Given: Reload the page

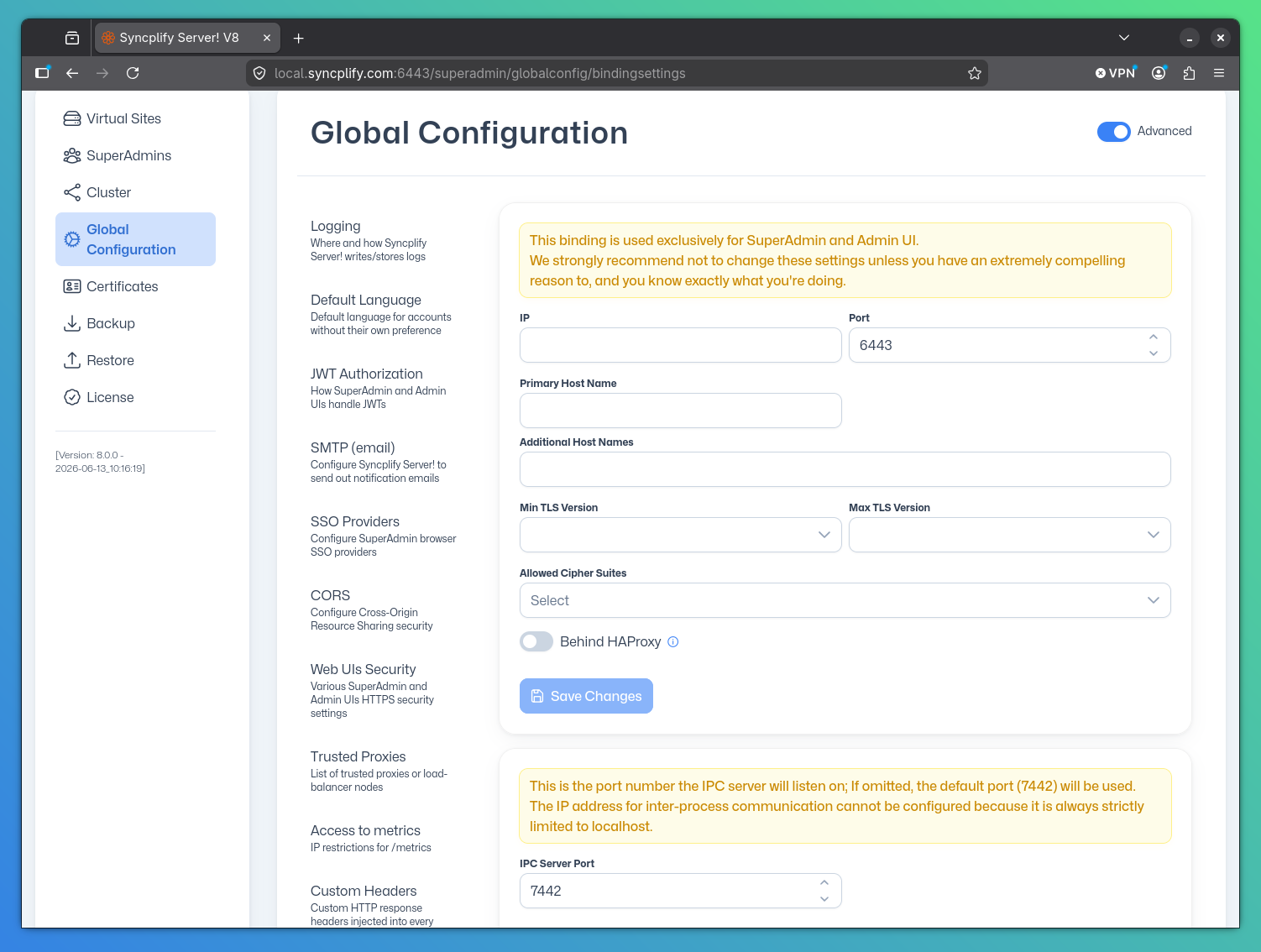Looking at the screenshot, I should point(133,73).
